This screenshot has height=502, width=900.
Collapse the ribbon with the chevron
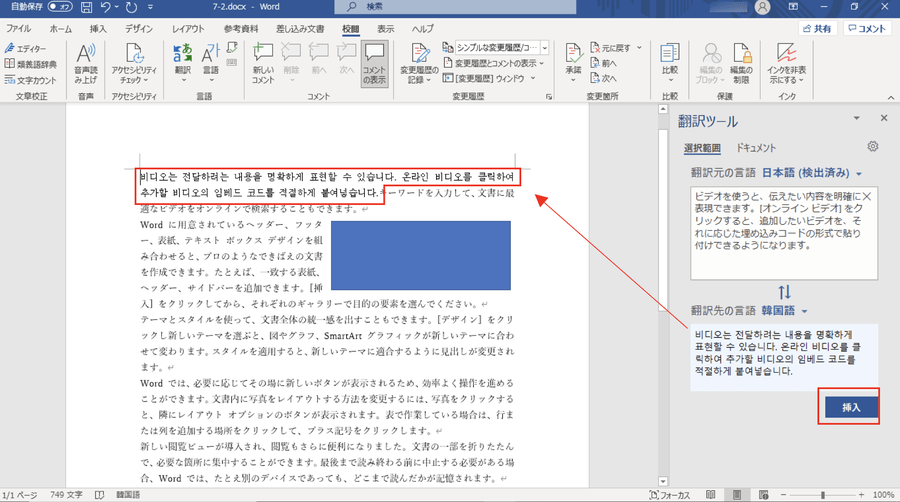pyautogui.click(x=891, y=98)
